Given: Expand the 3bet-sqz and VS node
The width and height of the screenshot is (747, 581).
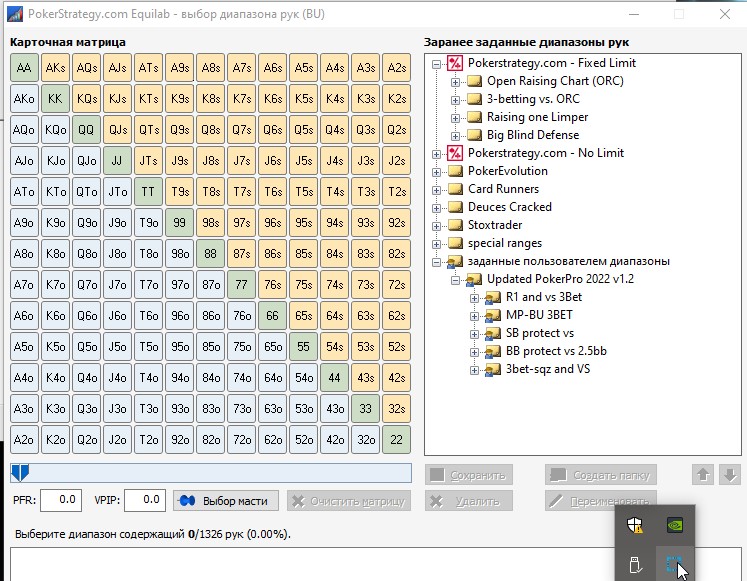Looking at the screenshot, I should [474, 370].
